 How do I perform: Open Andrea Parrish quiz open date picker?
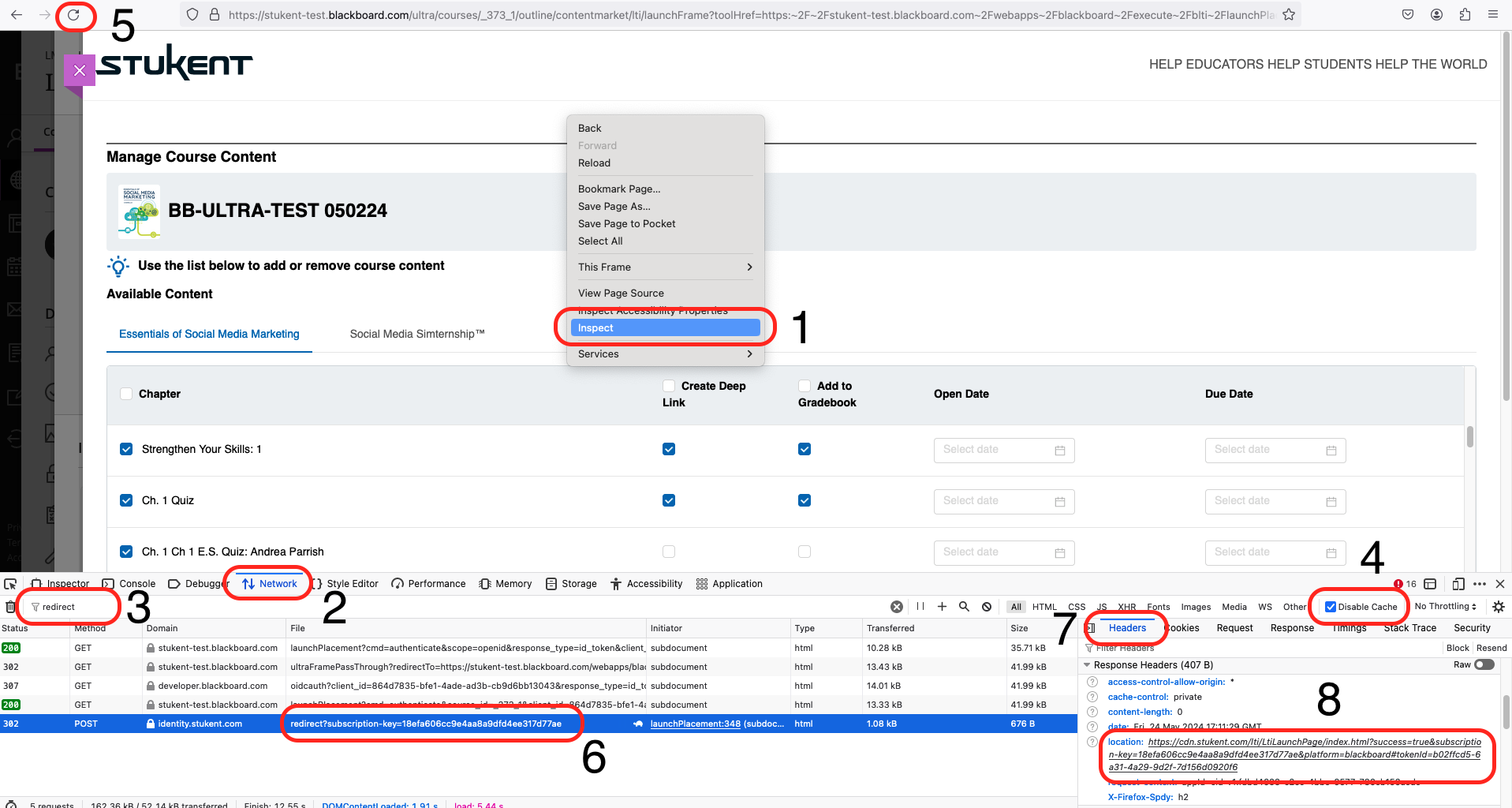pos(1003,552)
